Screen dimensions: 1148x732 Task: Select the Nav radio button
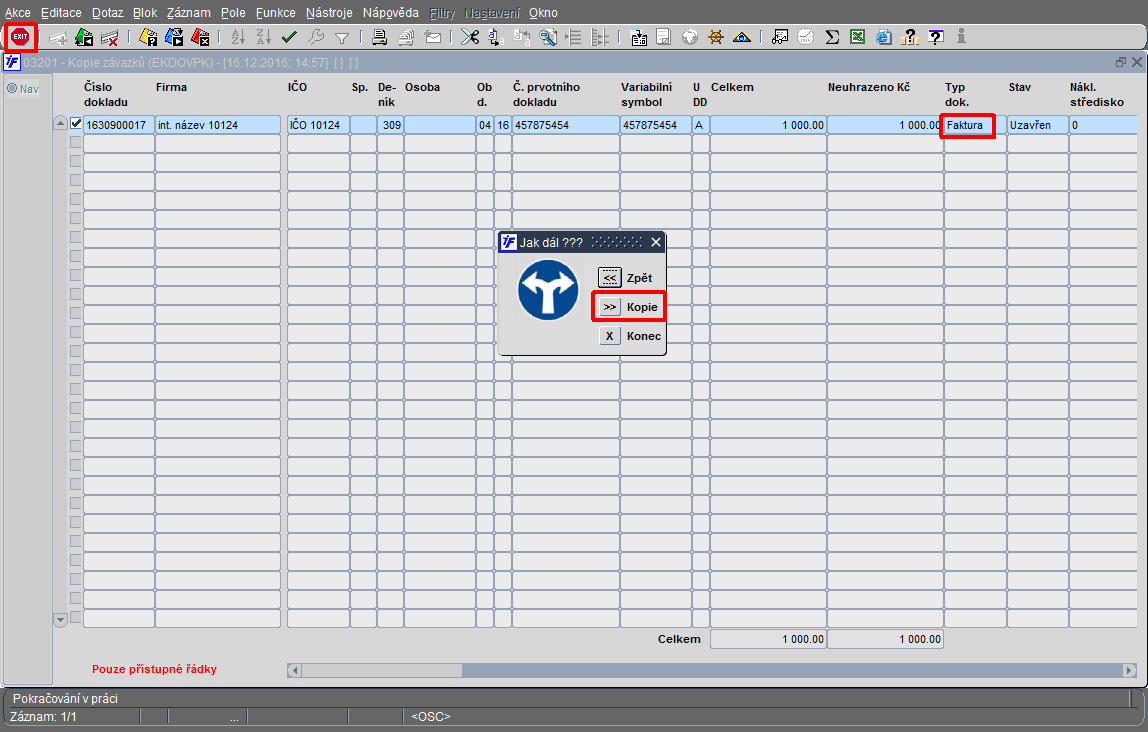(12, 89)
